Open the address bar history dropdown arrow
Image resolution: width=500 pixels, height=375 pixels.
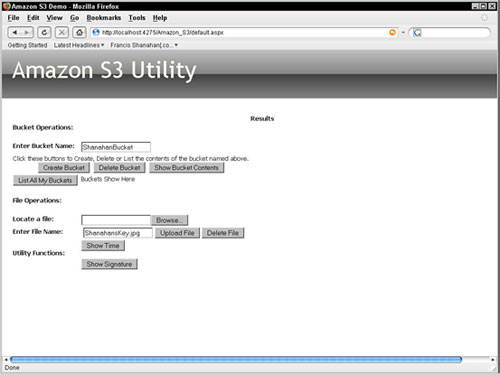pyautogui.click(x=403, y=33)
